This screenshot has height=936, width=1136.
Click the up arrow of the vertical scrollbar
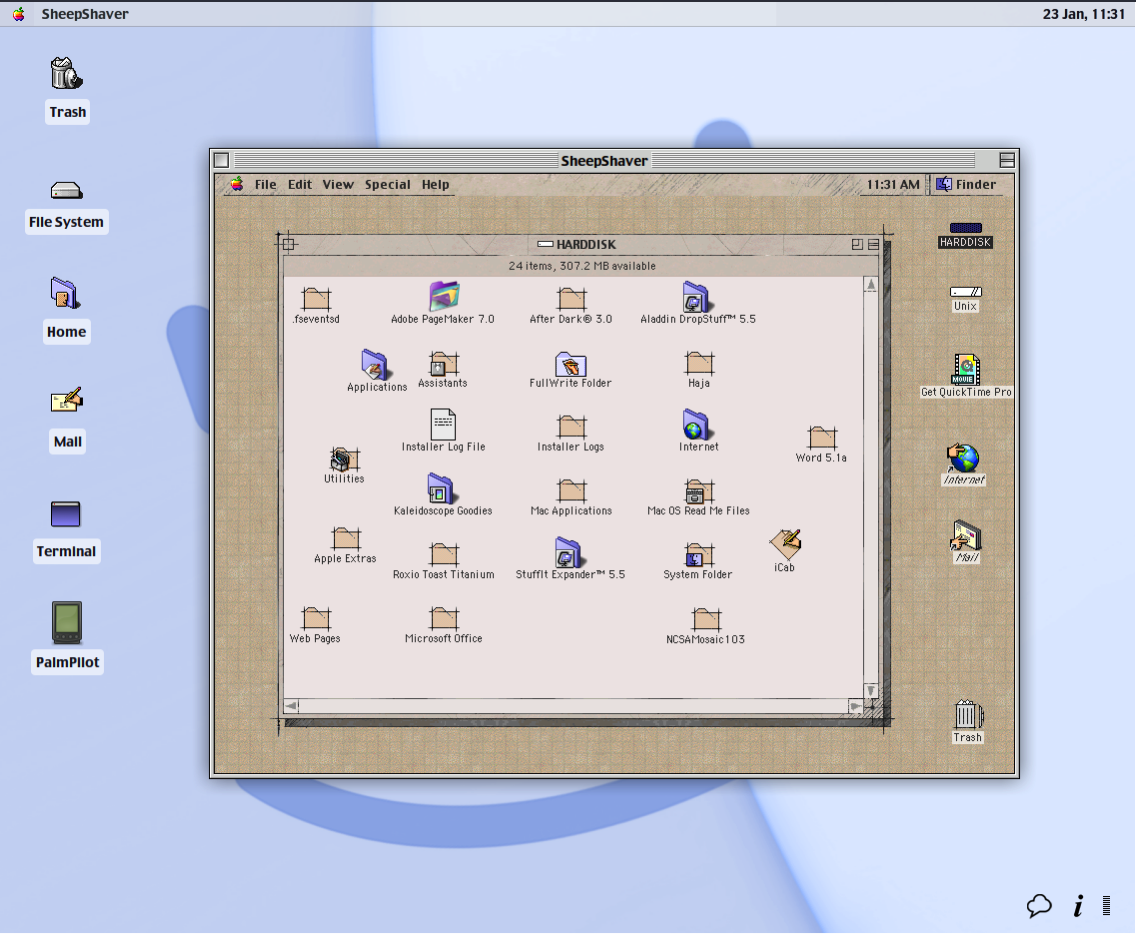pyautogui.click(x=871, y=285)
